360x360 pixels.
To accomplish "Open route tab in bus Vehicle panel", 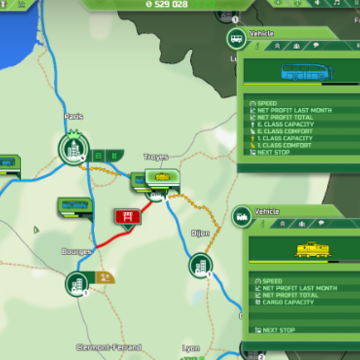I will coord(277,46).
